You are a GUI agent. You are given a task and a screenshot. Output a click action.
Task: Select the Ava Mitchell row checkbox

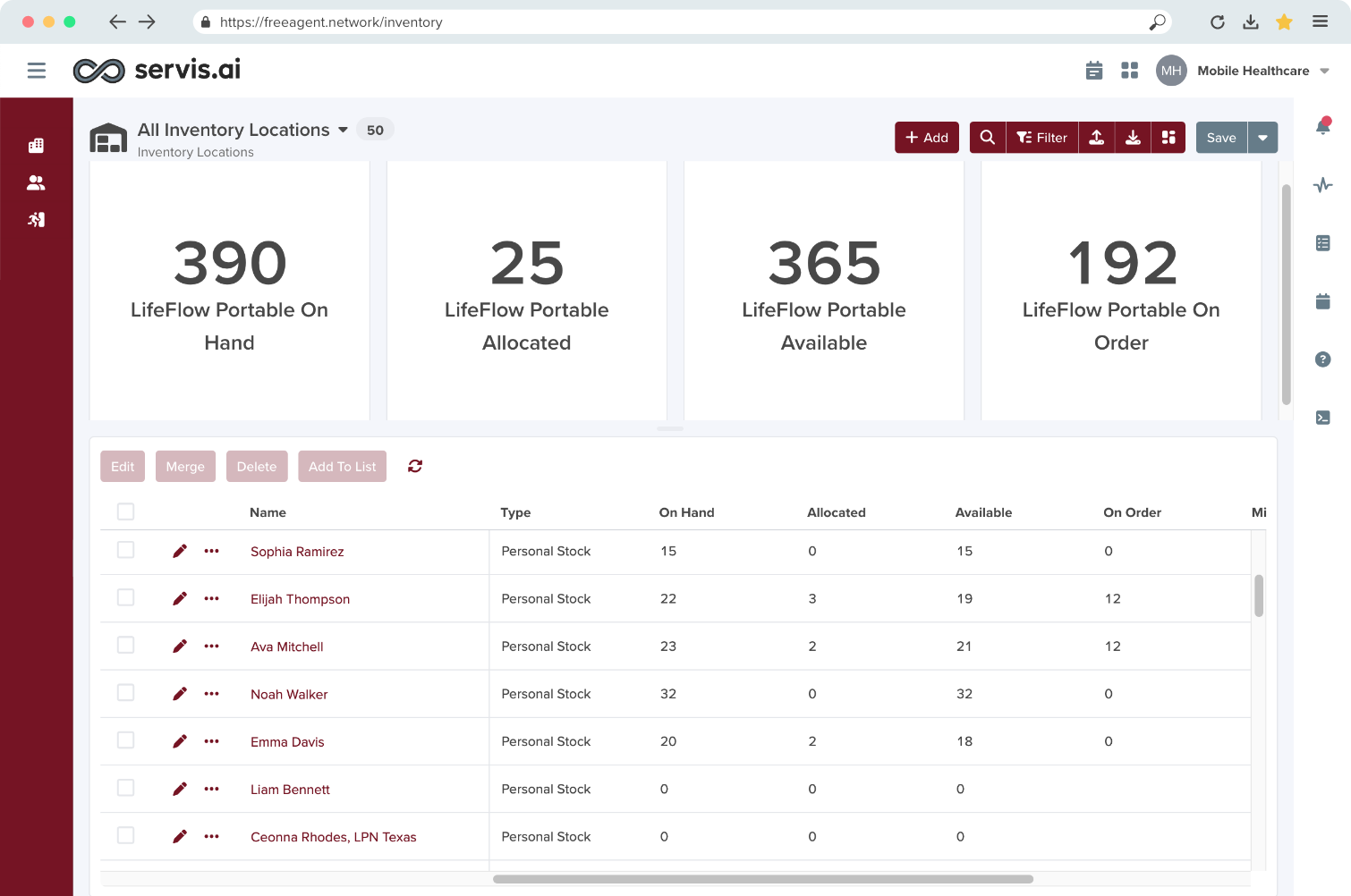(126, 645)
